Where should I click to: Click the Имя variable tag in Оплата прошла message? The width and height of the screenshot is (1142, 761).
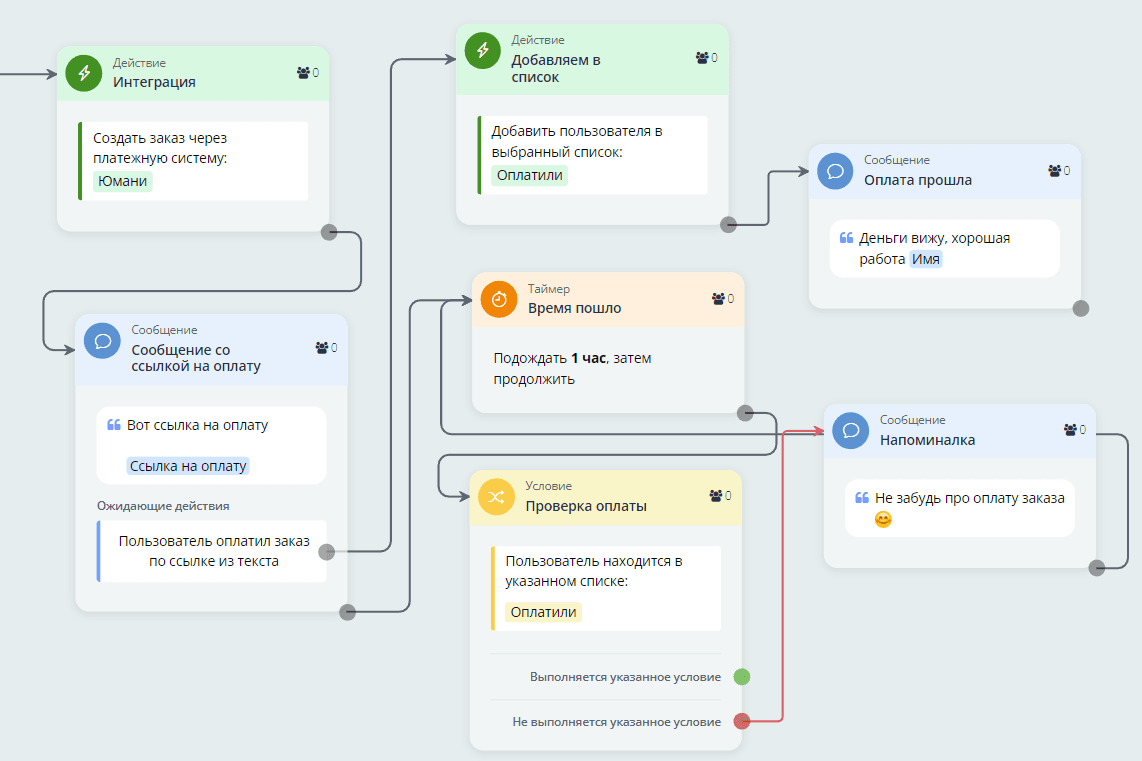click(926, 259)
